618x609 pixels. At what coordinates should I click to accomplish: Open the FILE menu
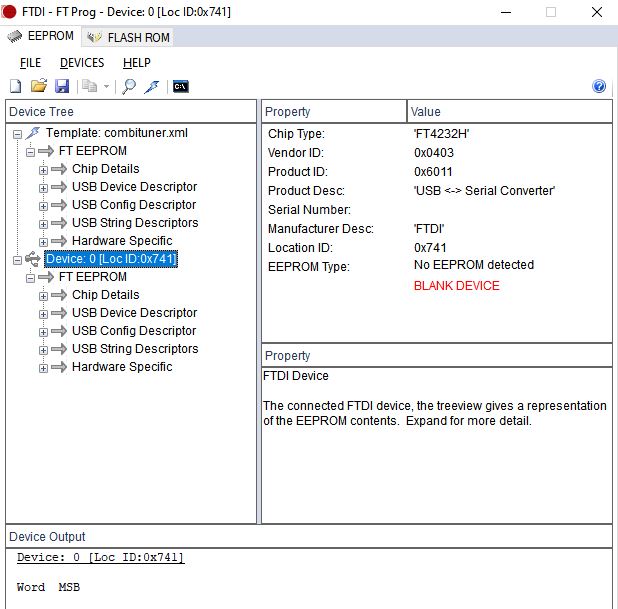[30, 63]
